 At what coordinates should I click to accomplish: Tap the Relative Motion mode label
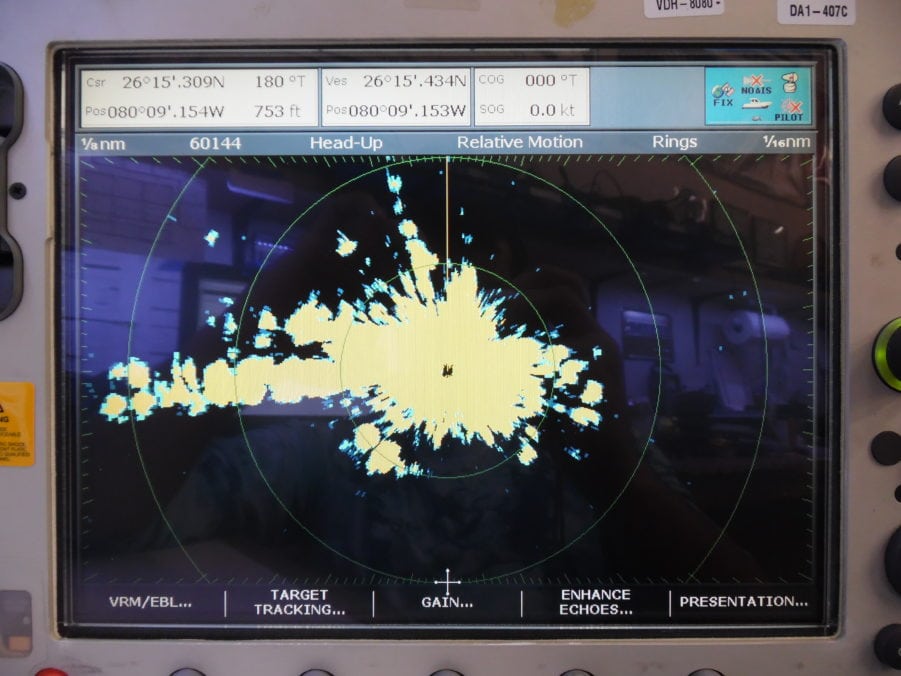coord(519,142)
